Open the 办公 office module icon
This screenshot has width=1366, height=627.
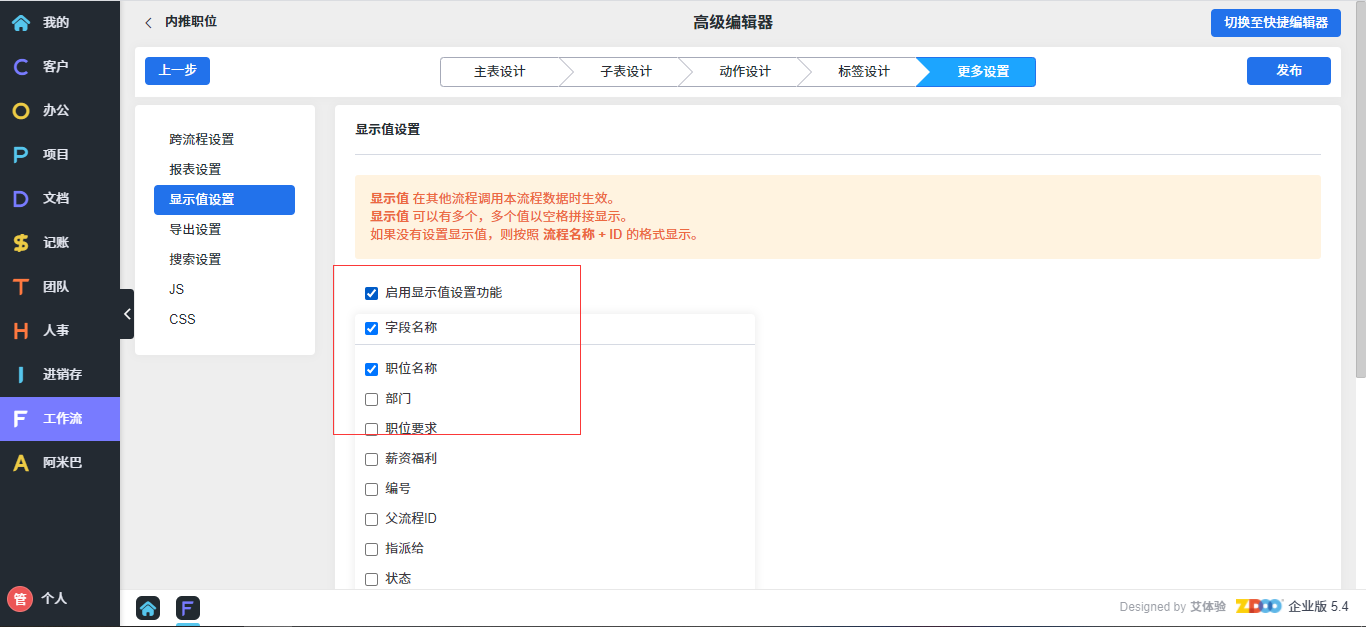point(20,110)
